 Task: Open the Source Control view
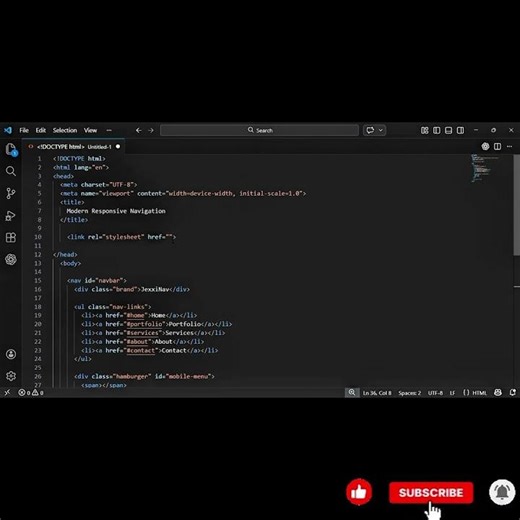(x=11, y=193)
